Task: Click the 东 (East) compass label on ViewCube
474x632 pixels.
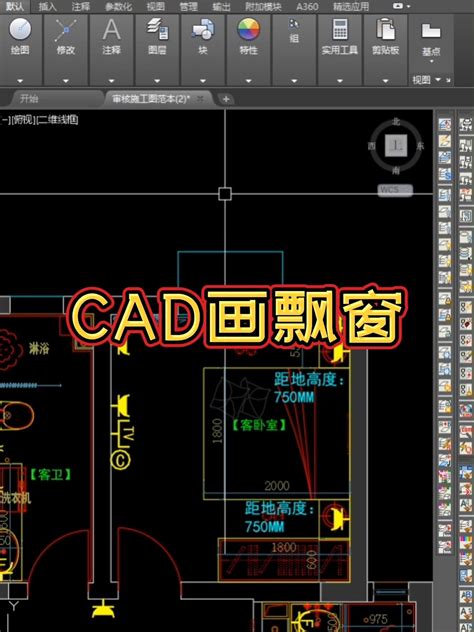Action: 420,146
